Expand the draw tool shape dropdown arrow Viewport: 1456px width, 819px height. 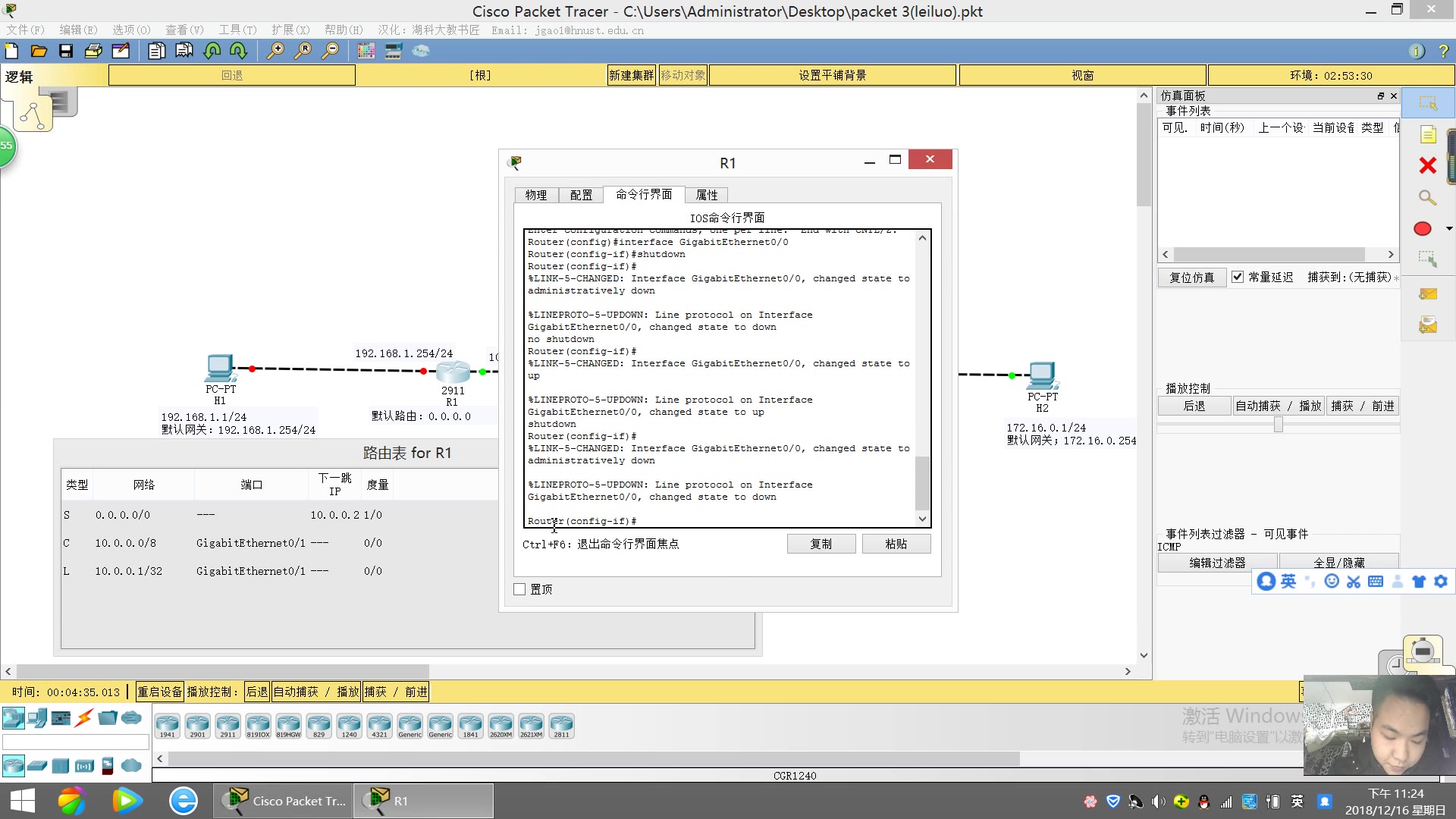tap(1448, 229)
